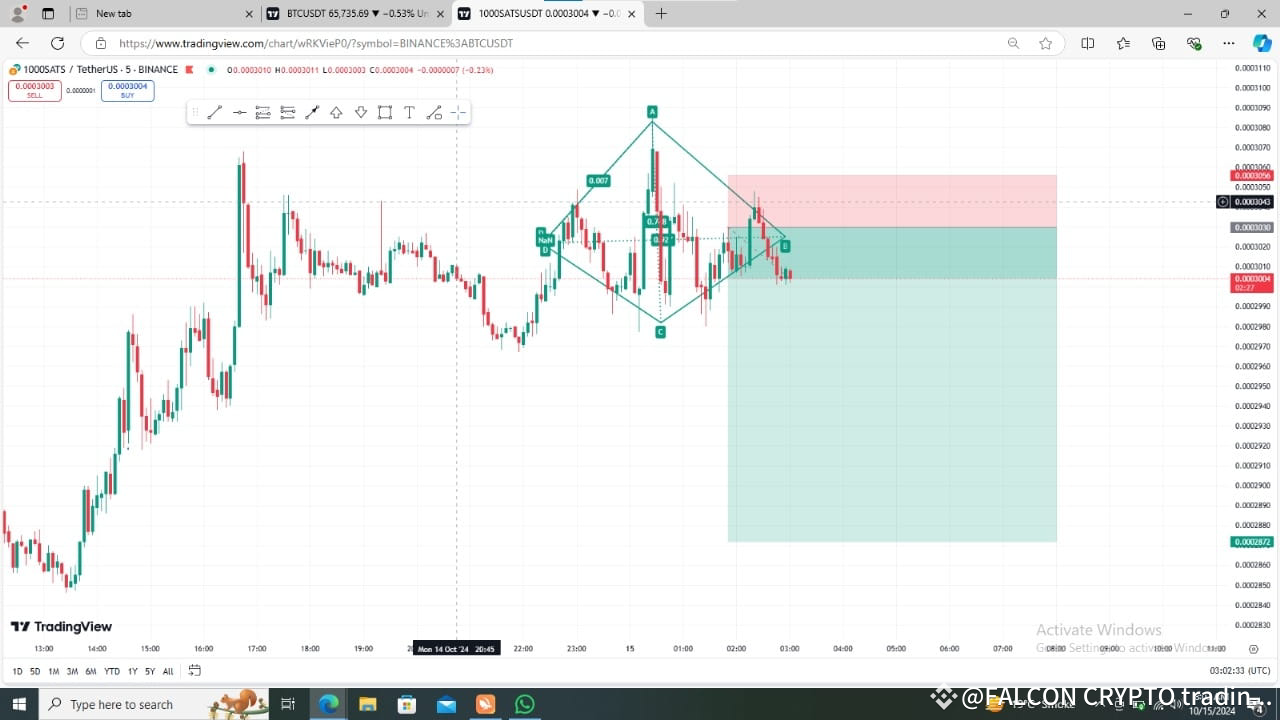Select the Horizontal Ray drawing tool
Viewport: 1280px width, 720px height.
[239, 112]
